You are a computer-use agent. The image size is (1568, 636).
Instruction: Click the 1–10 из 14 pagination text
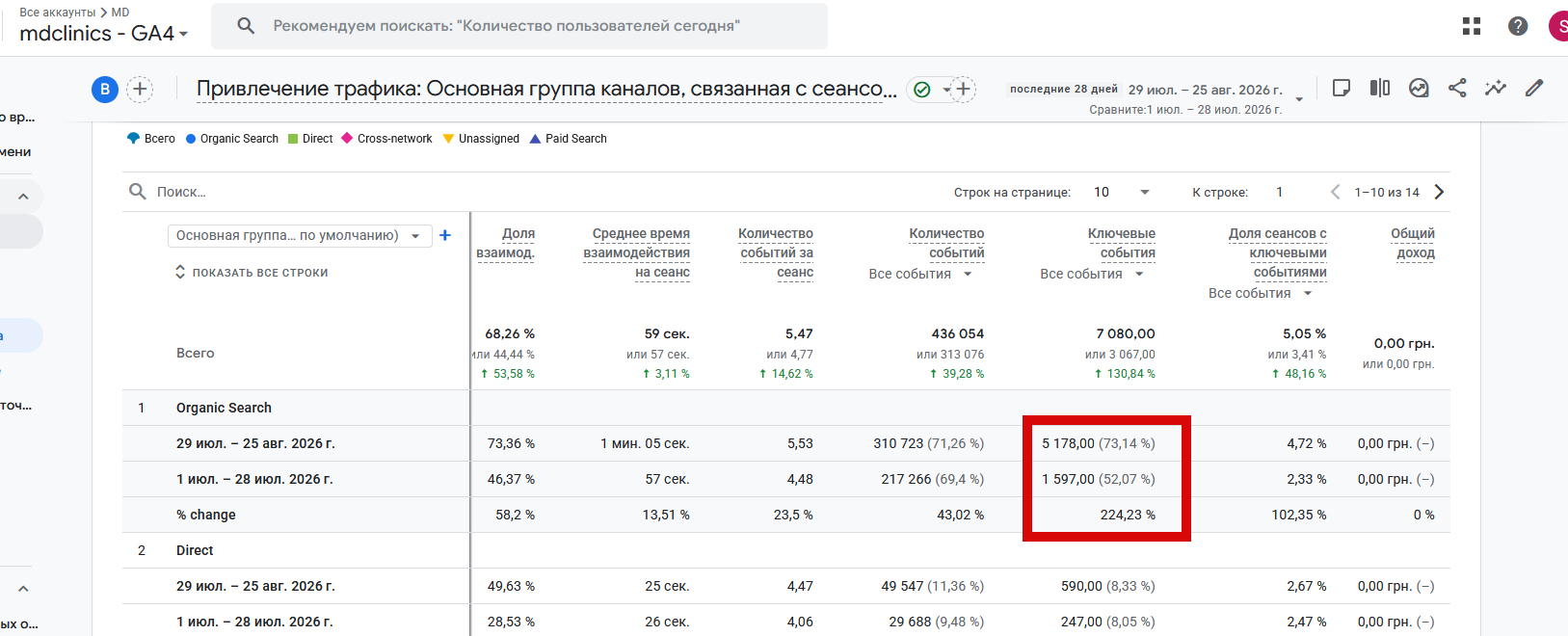pos(1387,192)
